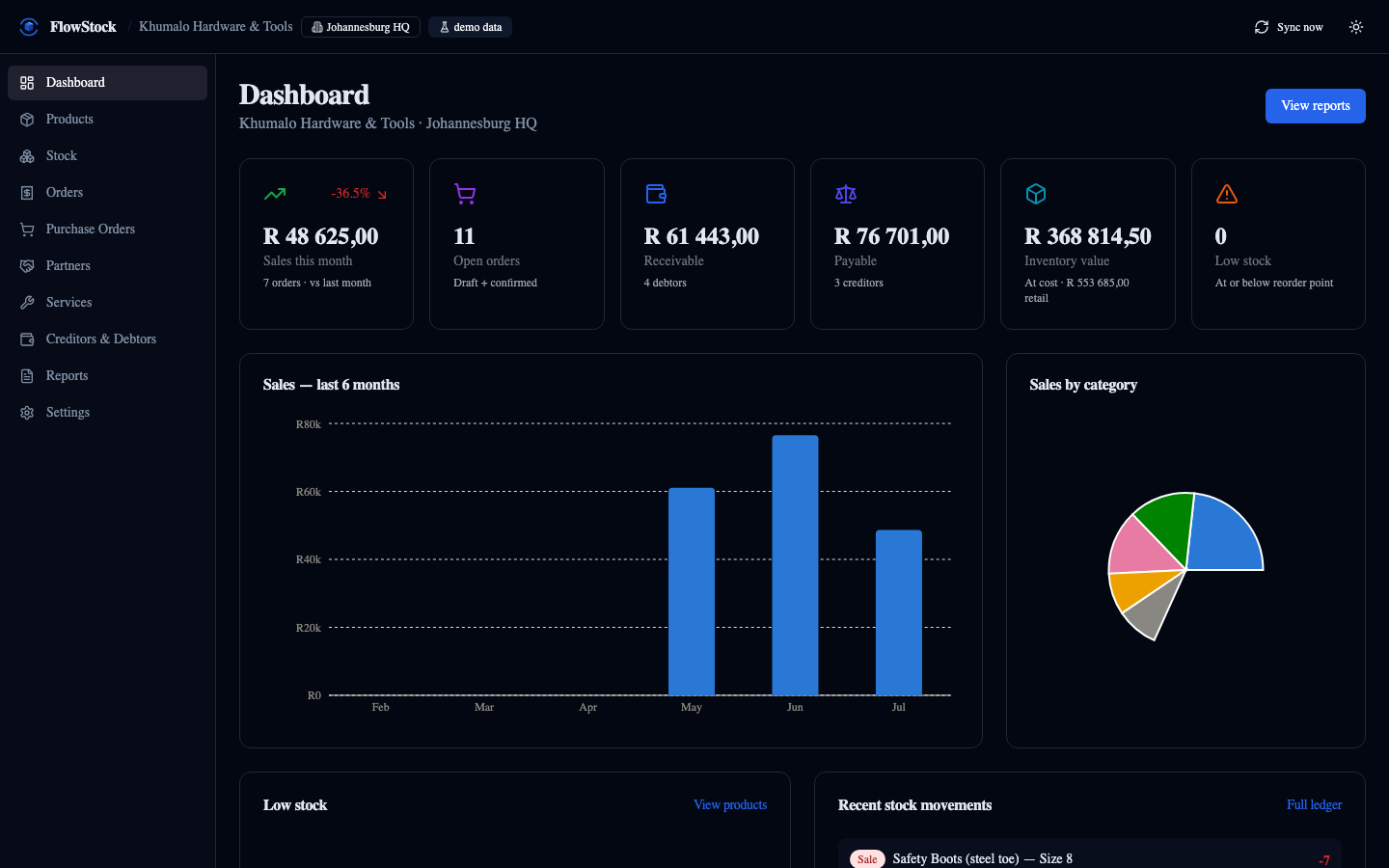
Task: Navigate to Purchase Orders
Action: point(107,230)
